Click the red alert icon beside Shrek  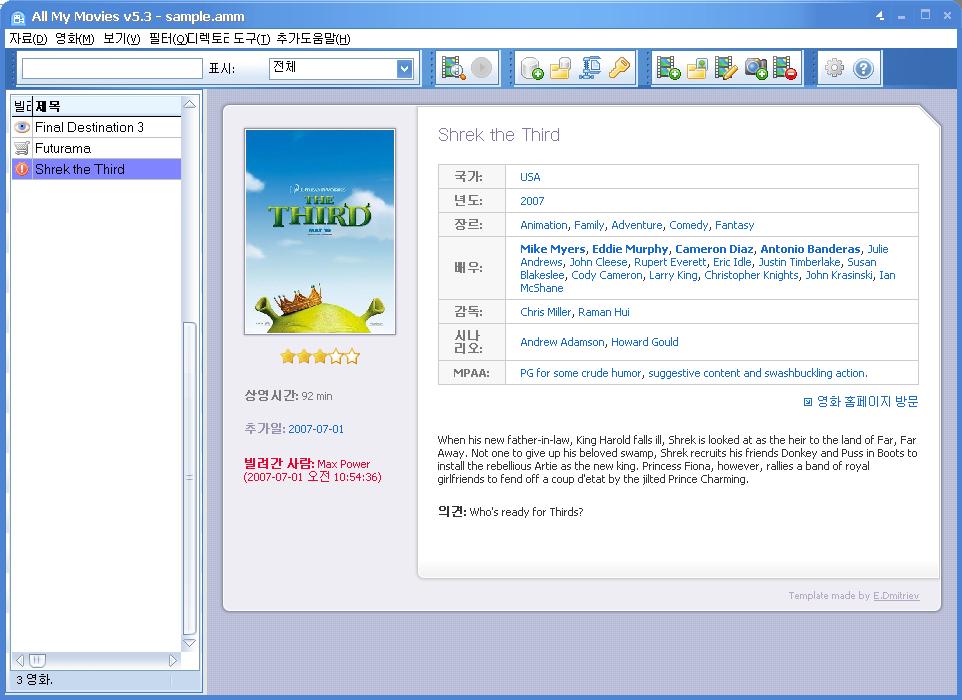[x=22, y=169]
